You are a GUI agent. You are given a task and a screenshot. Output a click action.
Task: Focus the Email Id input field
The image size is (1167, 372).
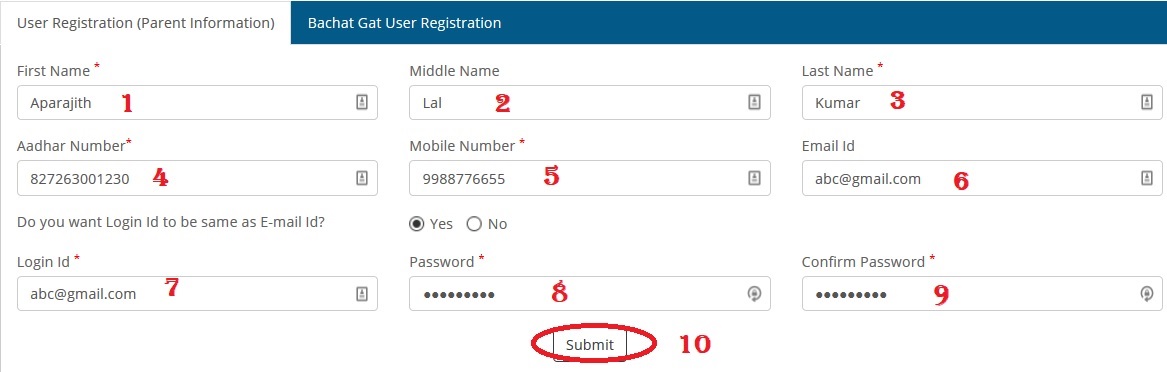coord(982,178)
